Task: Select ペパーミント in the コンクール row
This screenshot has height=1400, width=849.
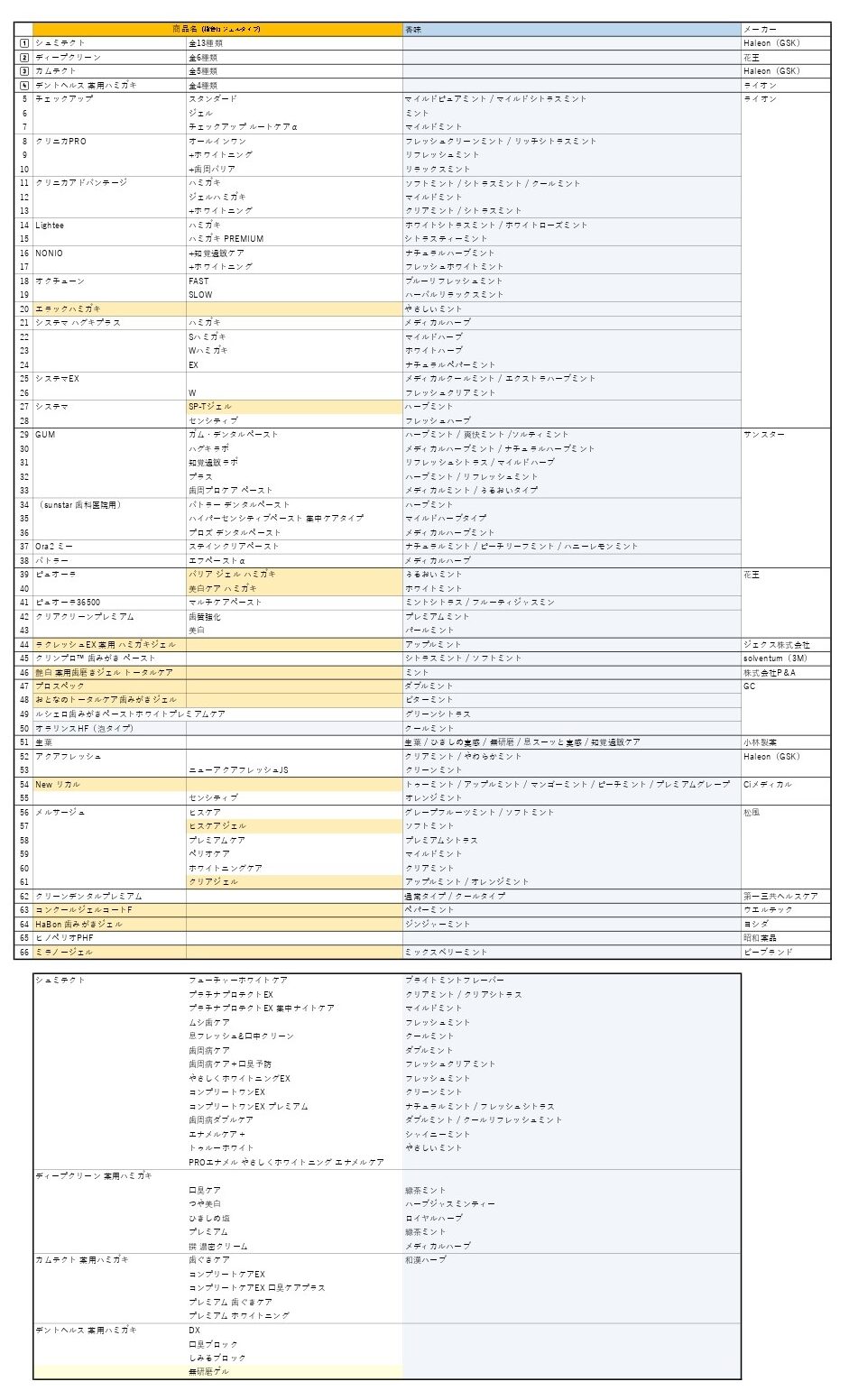Action: point(572,910)
